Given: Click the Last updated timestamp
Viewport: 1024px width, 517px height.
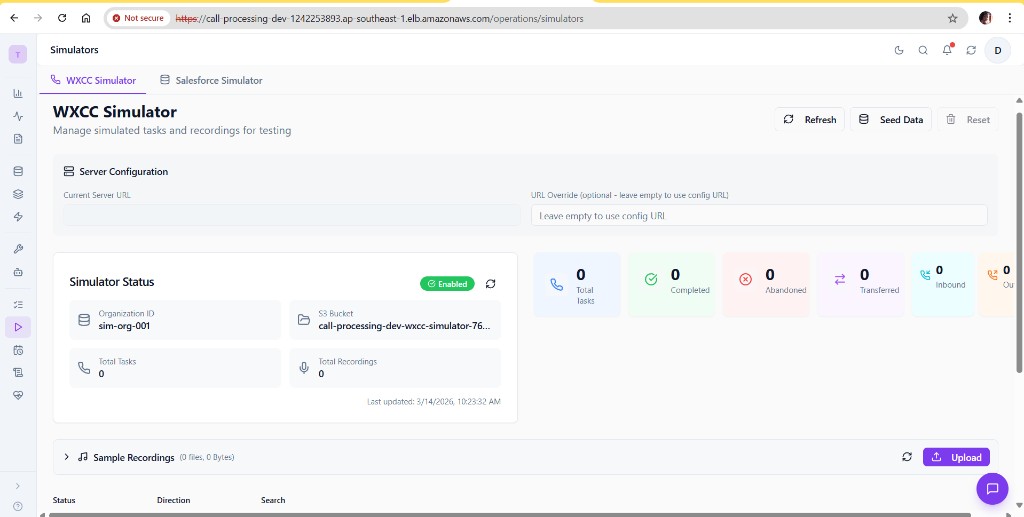Looking at the screenshot, I should point(434,401).
